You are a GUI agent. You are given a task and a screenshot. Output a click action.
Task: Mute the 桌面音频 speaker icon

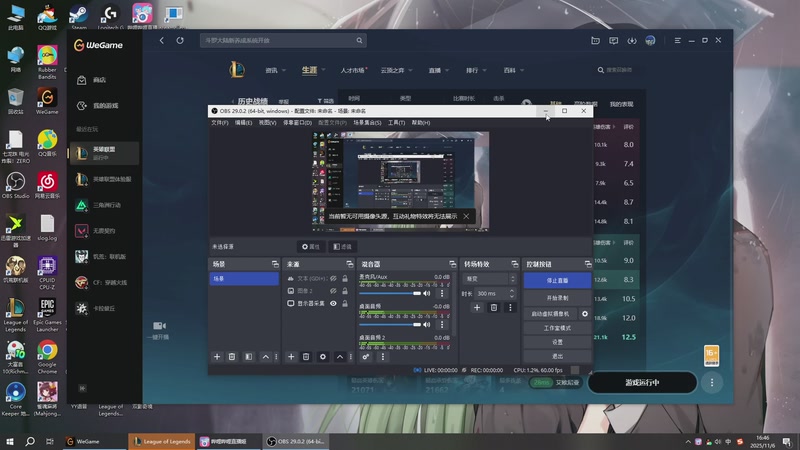[427, 324]
